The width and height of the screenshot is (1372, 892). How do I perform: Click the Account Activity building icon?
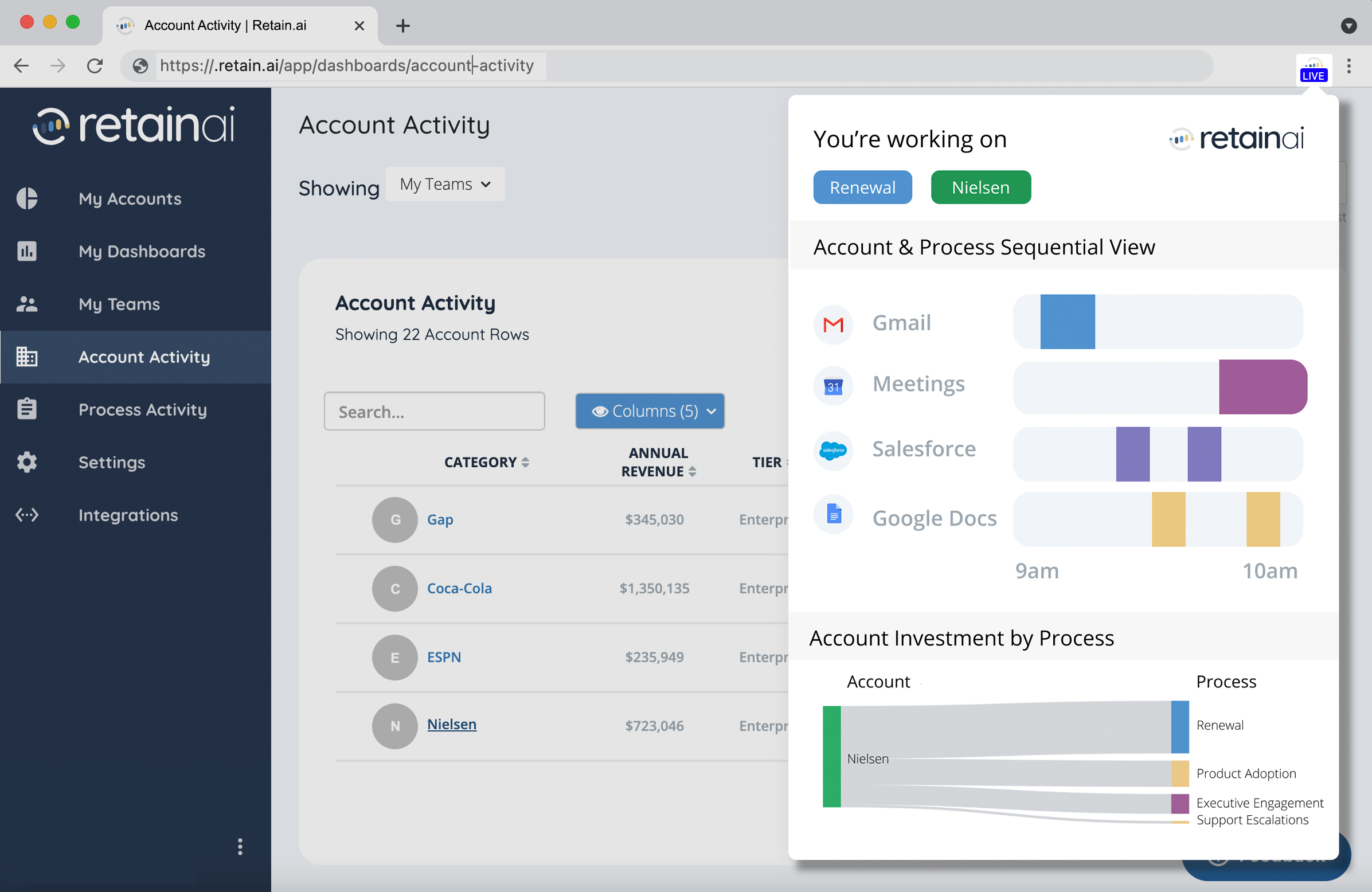(x=27, y=357)
